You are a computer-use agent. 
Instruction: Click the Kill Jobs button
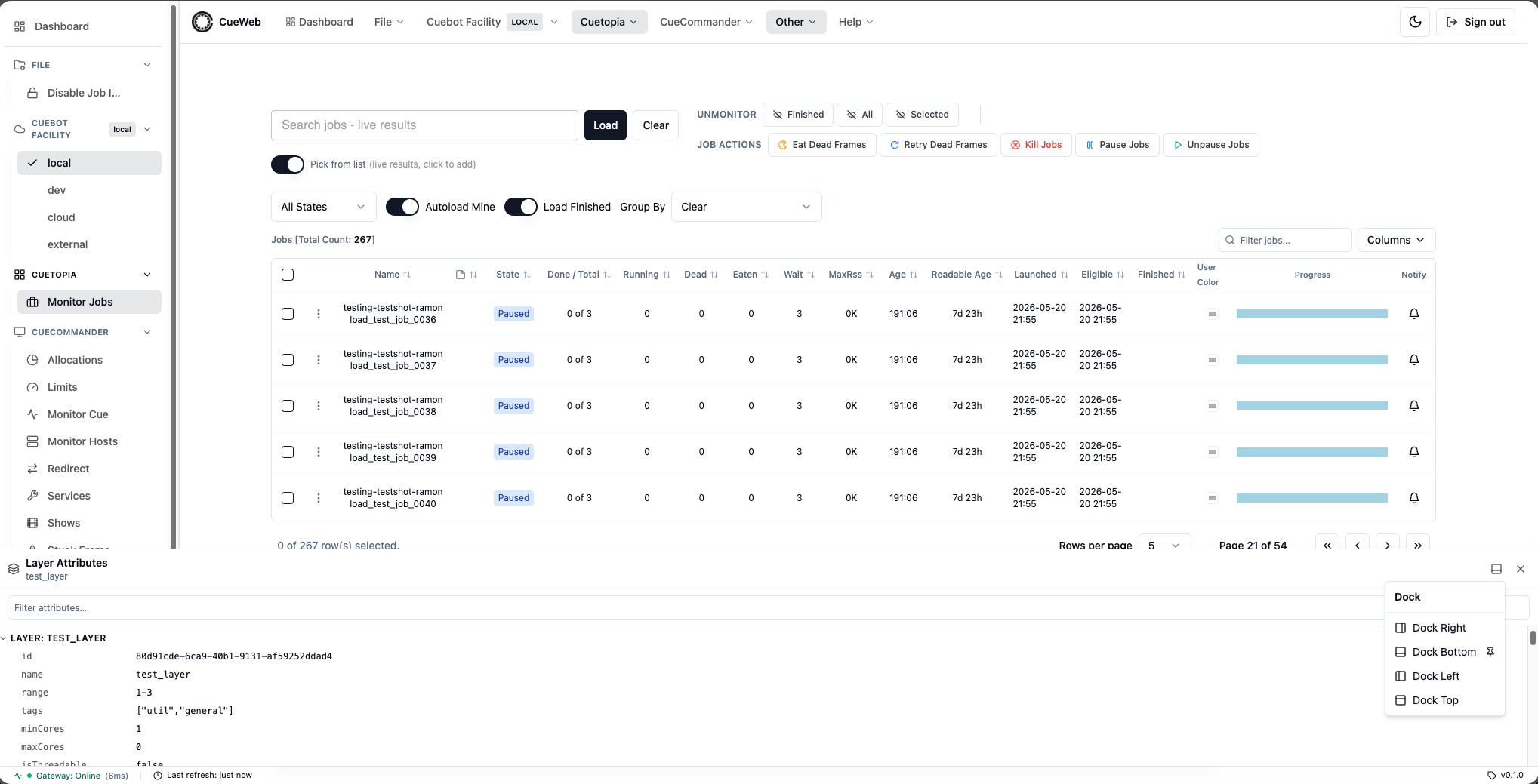(x=1036, y=145)
